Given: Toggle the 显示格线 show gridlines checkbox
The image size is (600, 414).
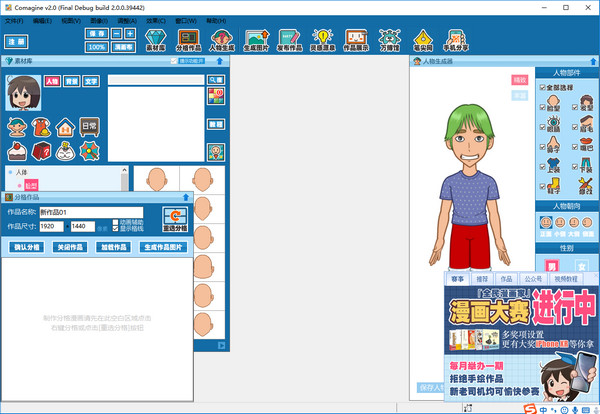Looking at the screenshot, I should (x=115, y=229).
